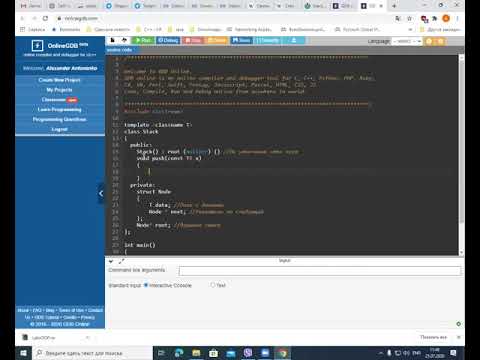Click the new file icon

[x=113, y=40]
